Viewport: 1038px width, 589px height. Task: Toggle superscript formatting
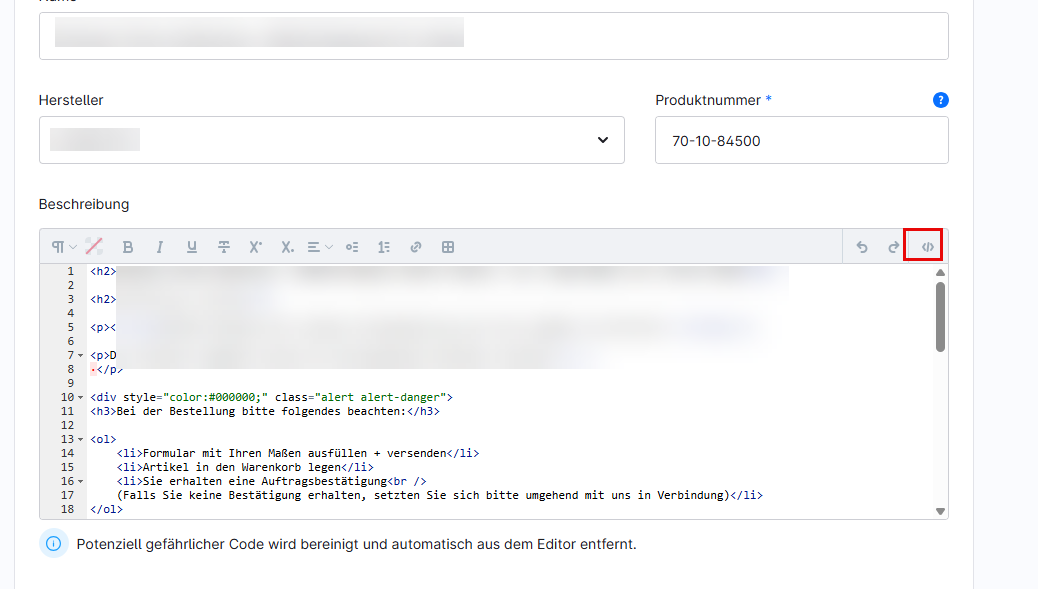coord(255,247)
